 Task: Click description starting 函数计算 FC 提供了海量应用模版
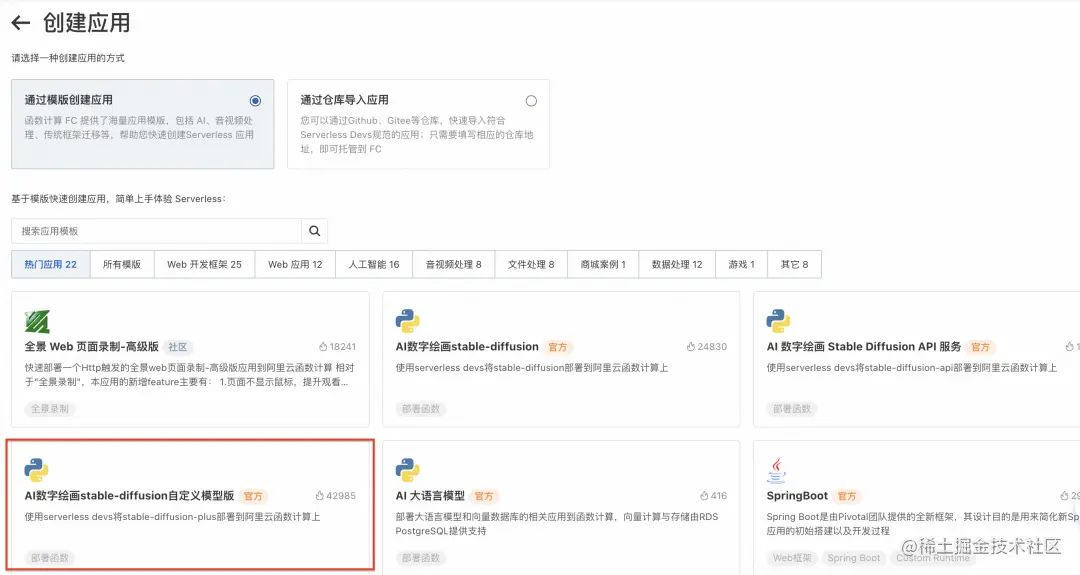[x=139, y=127]
